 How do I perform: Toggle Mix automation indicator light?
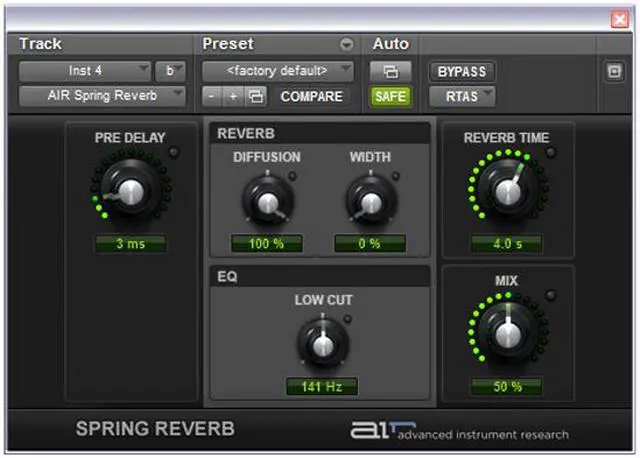click(x=551, y=295)
